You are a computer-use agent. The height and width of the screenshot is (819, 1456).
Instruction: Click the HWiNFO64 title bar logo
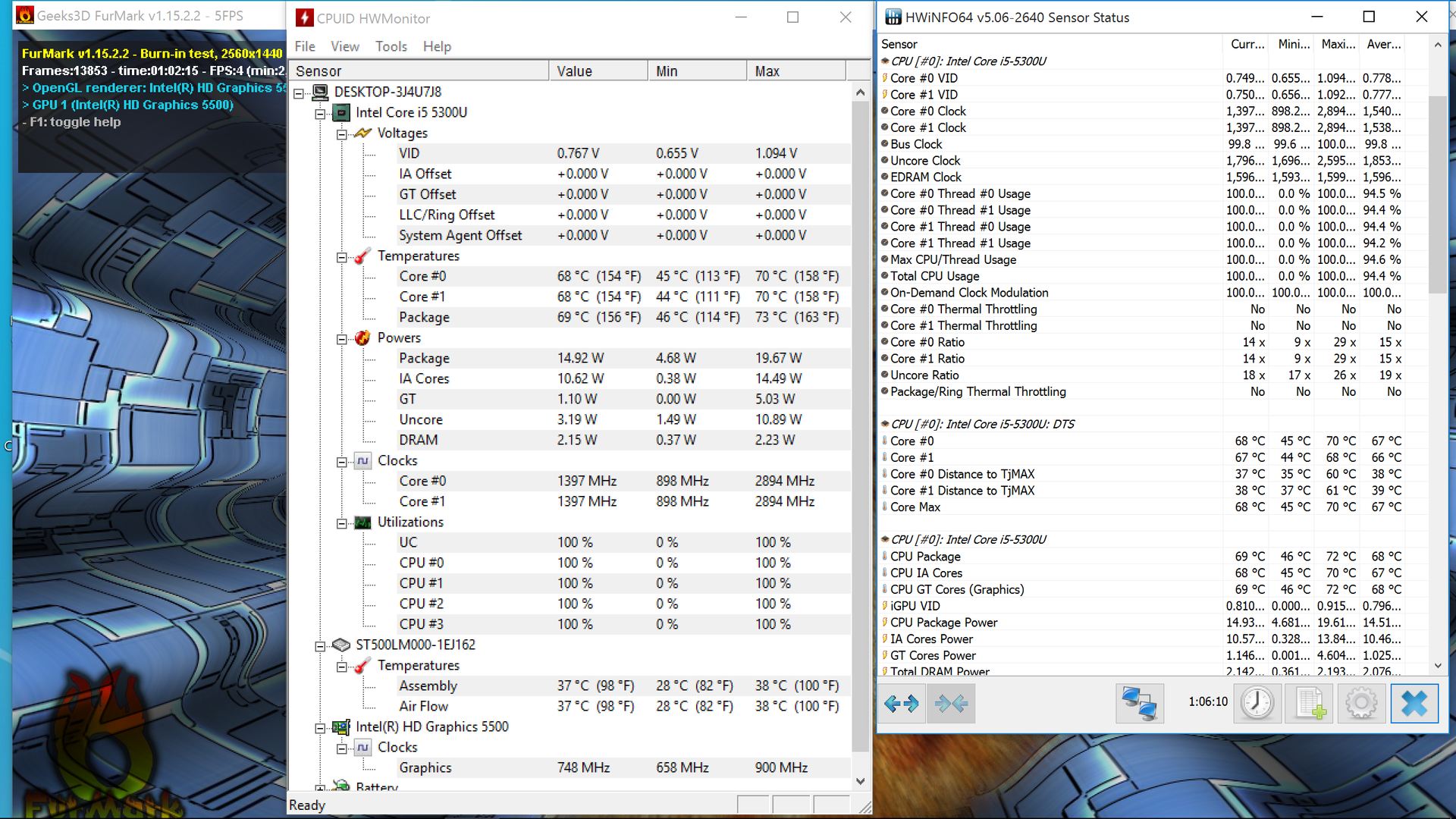tap(893, 17)
